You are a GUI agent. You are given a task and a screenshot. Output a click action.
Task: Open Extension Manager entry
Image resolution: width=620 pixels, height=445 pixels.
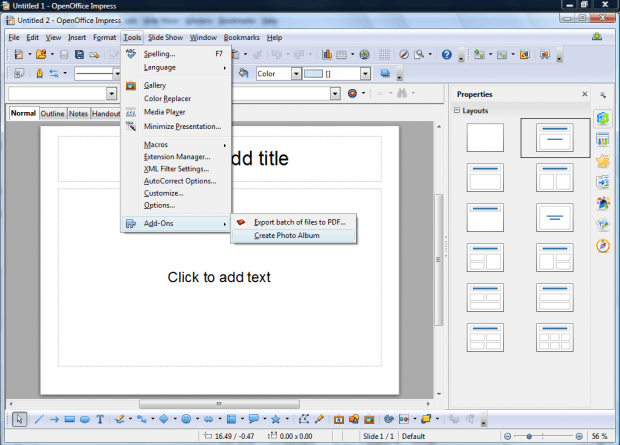click(x=176, y=157)
